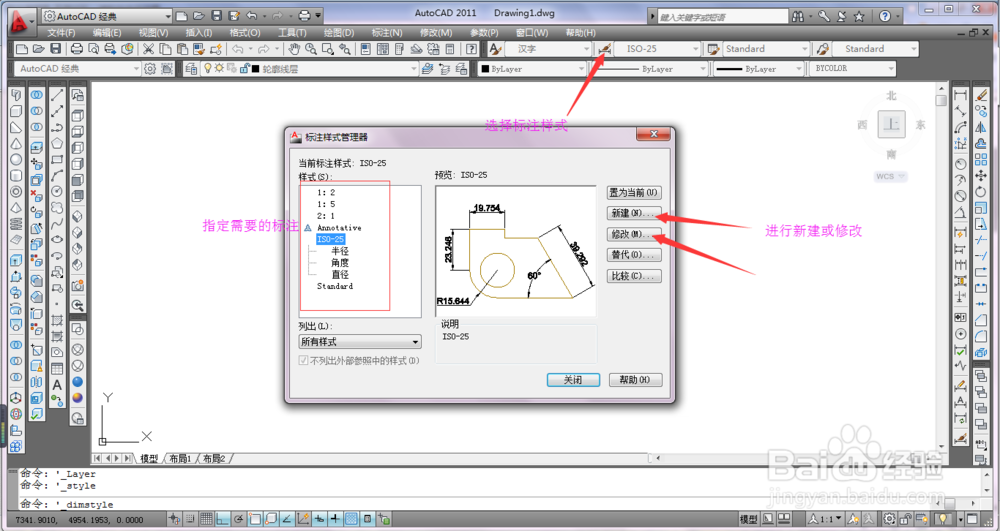Select Zoom Realtime magnifier icon
Image resolution: width=1000 pixels, height=531 pixels.
(311, 48)
